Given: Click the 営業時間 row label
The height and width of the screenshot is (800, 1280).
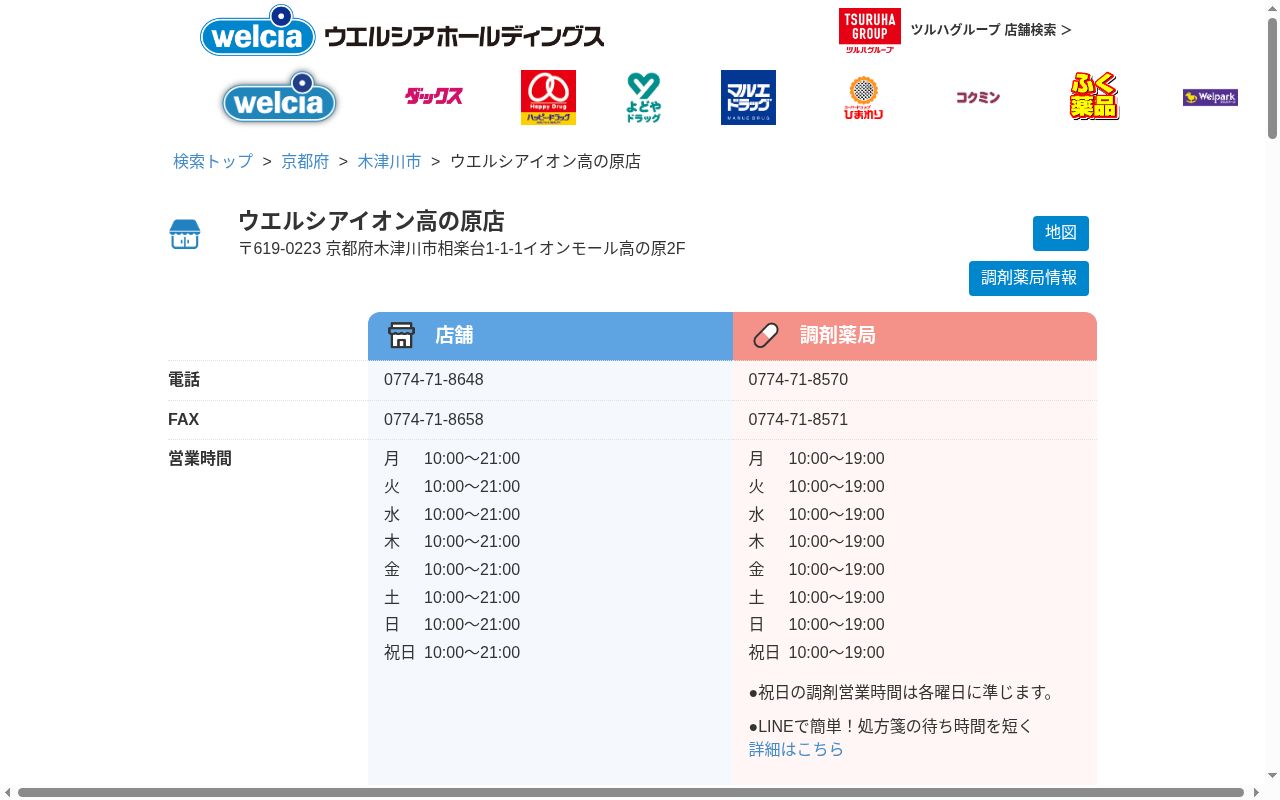Looking at the screenshot, I should (x=200, y=459).
